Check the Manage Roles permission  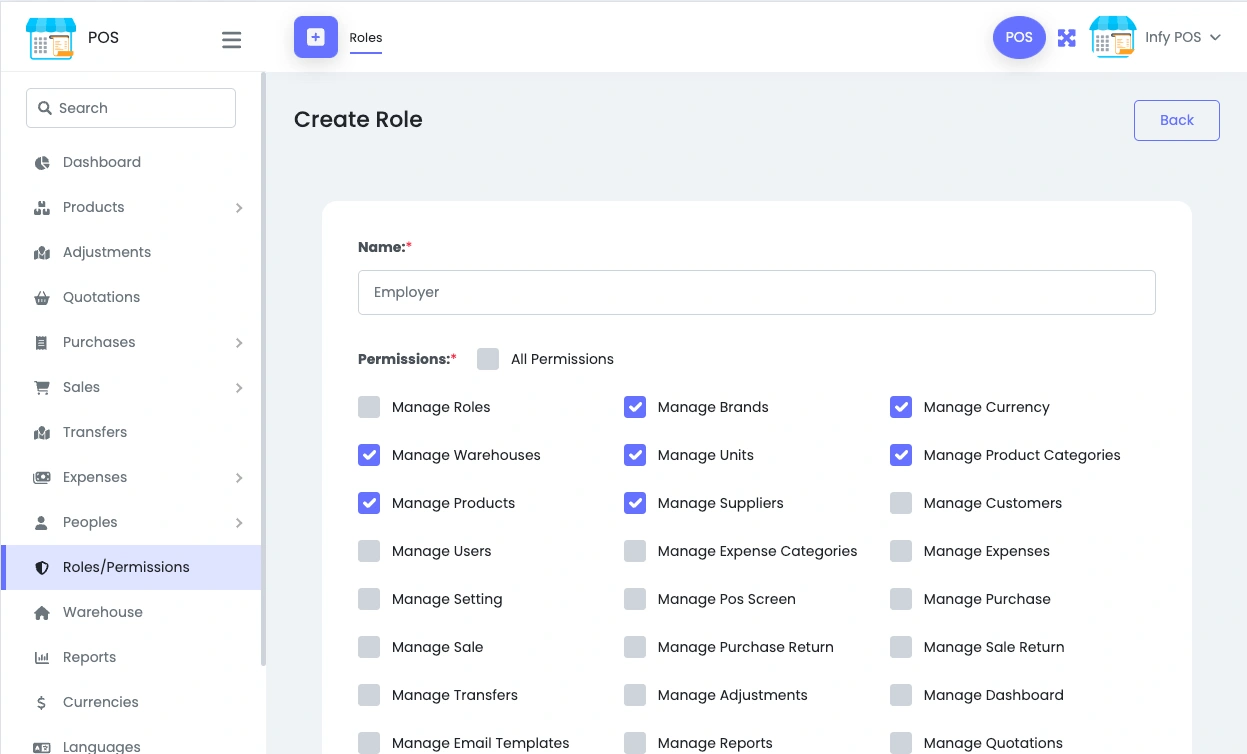point(369,407)
